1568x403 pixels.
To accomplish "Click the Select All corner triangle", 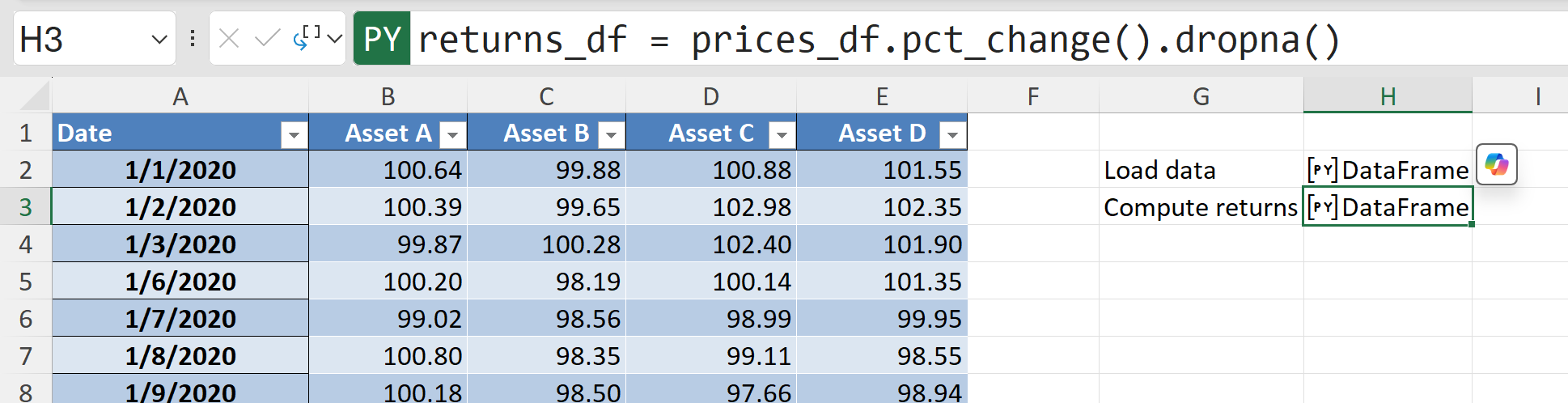I will coord(35,96).
